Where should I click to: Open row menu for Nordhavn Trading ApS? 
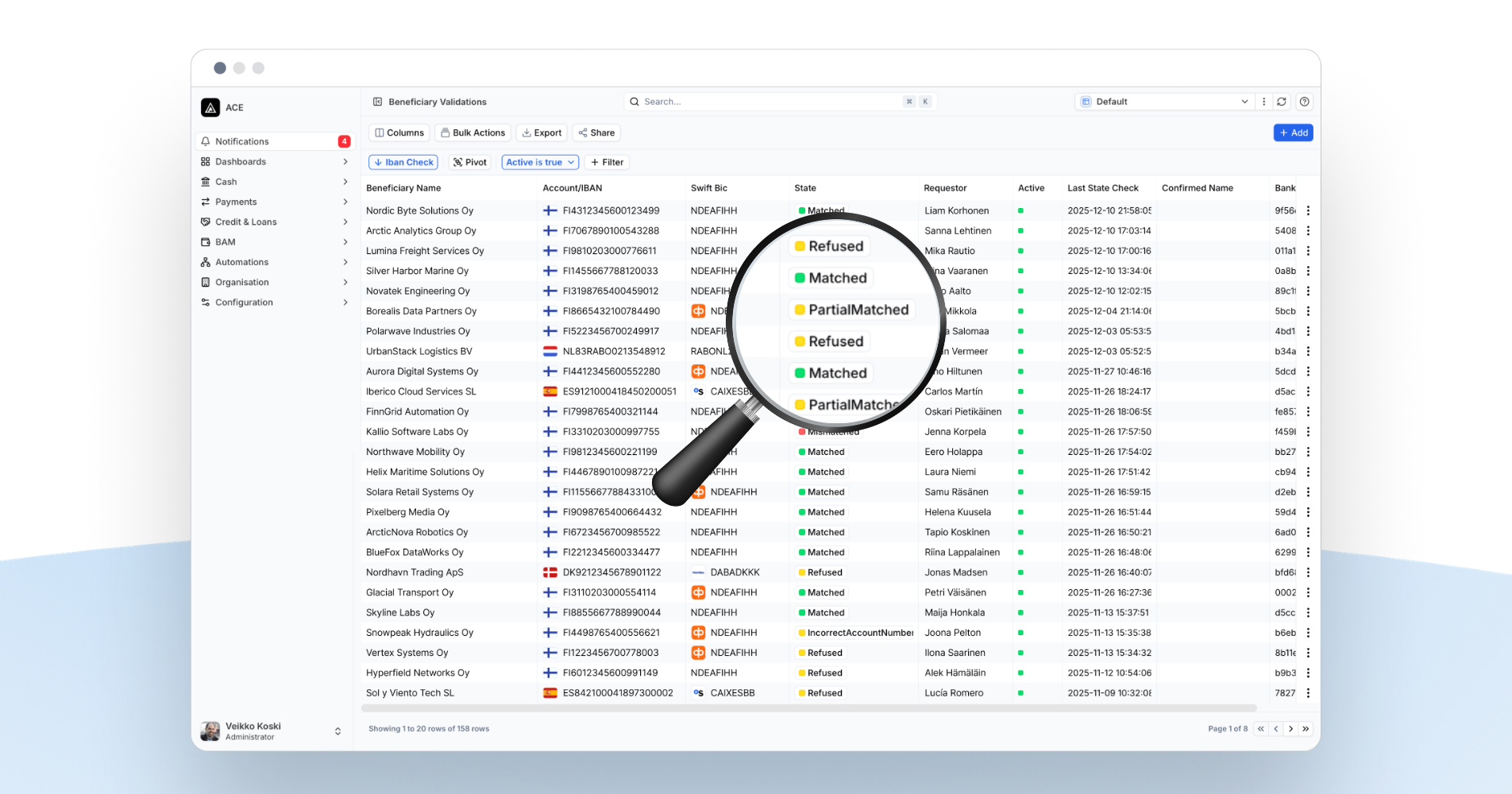click(x=1308, y=572)
